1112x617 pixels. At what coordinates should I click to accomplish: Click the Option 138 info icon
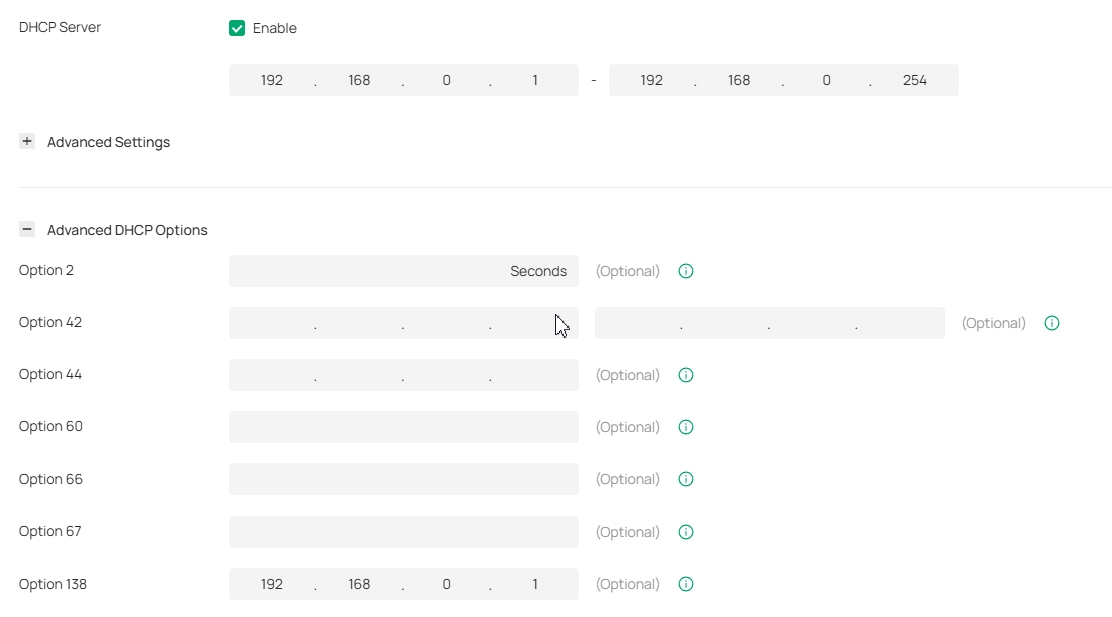click(x=686, y=584)
